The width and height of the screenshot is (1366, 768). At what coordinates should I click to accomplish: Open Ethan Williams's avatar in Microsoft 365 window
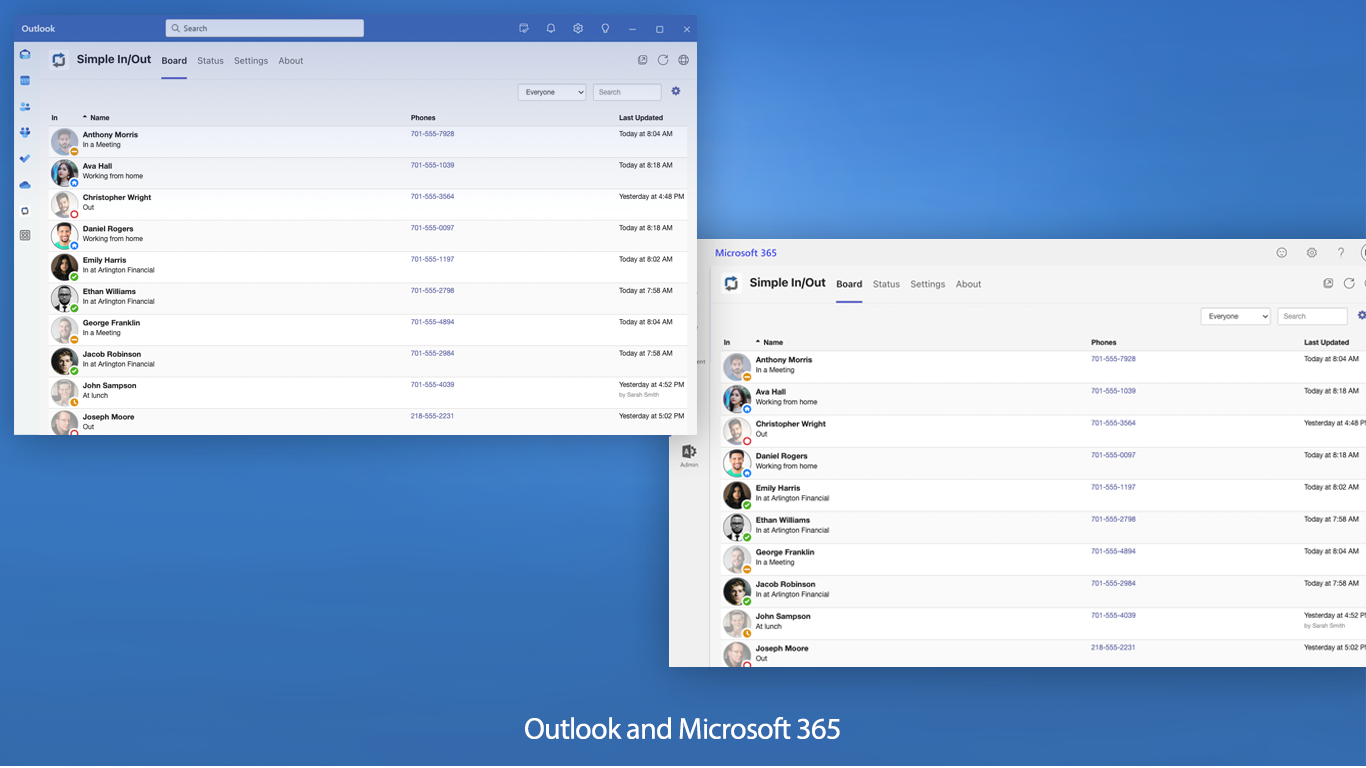(737, 527)
